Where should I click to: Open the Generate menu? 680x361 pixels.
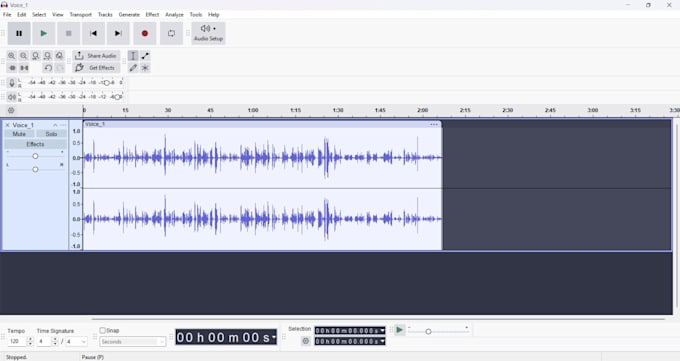point(129,15)
